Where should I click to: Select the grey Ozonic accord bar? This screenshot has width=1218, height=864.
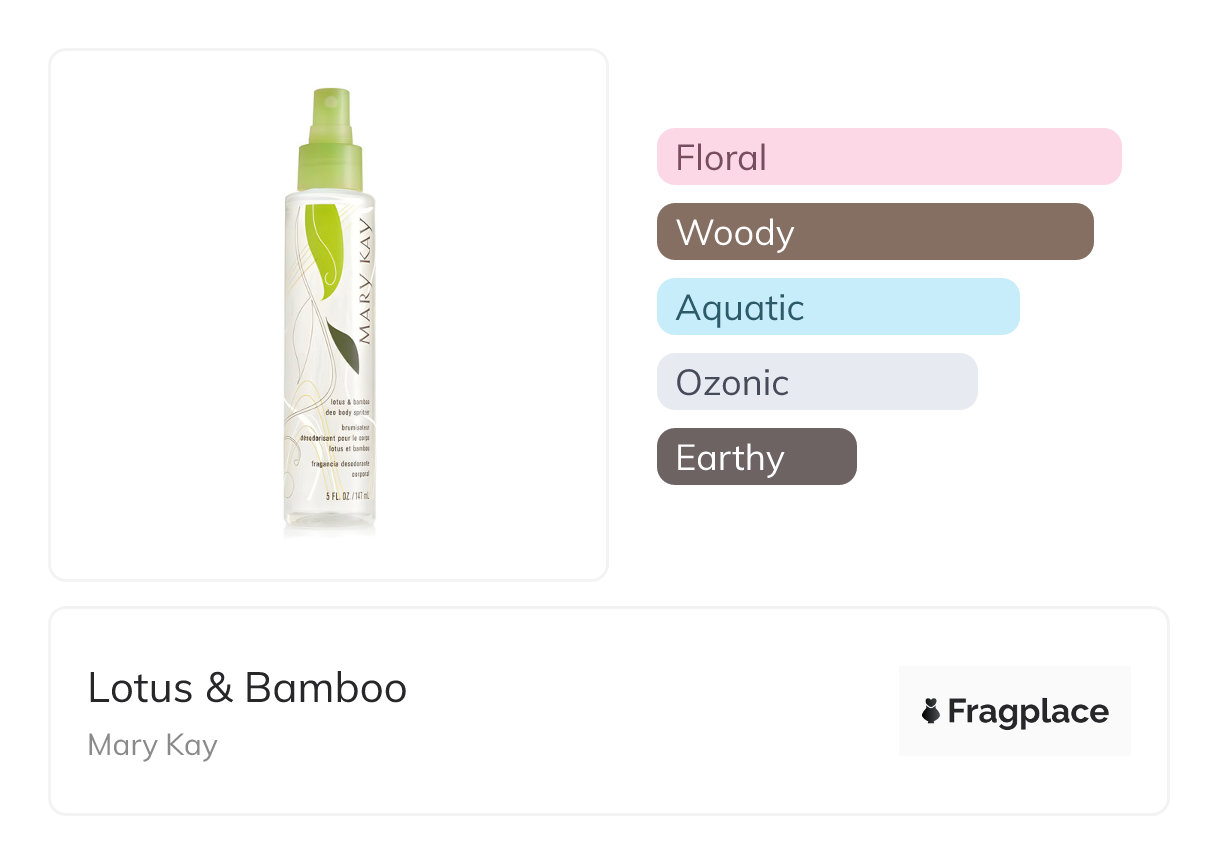816,382
